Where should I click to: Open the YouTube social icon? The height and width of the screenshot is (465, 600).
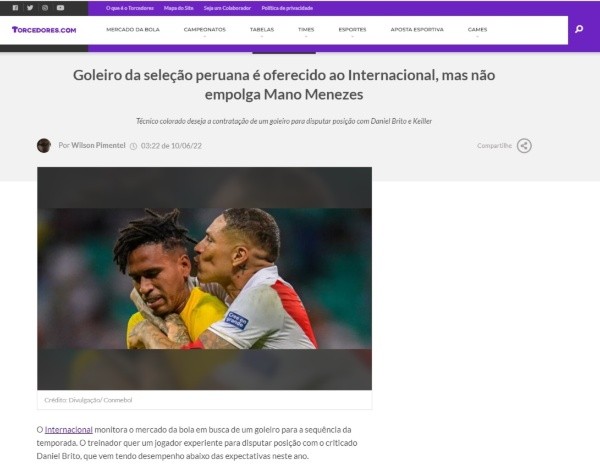pyautogui.click(x=60, y=8)
